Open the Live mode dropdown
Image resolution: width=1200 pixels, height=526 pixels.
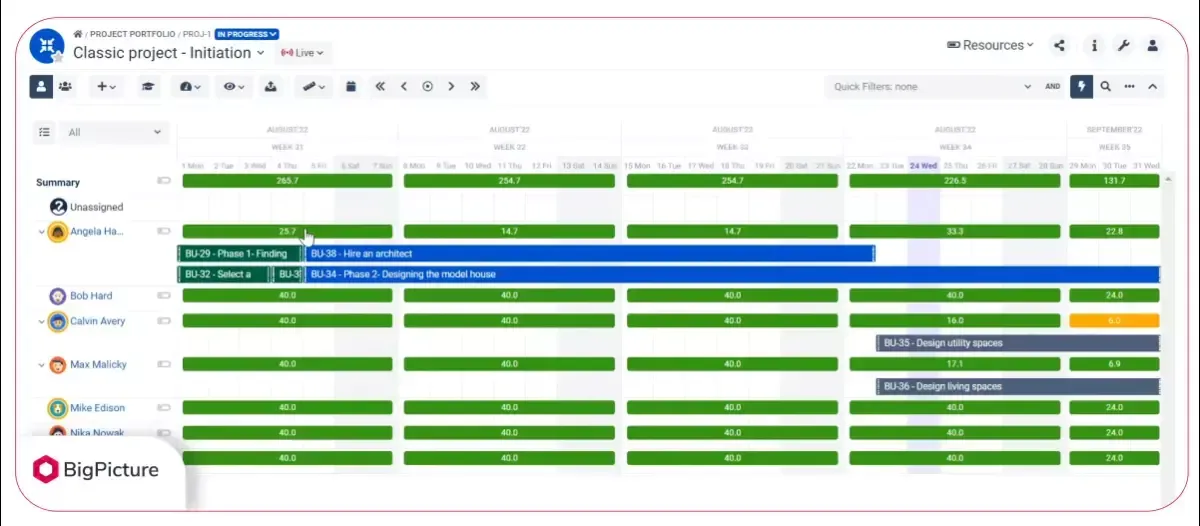(302, 53)
